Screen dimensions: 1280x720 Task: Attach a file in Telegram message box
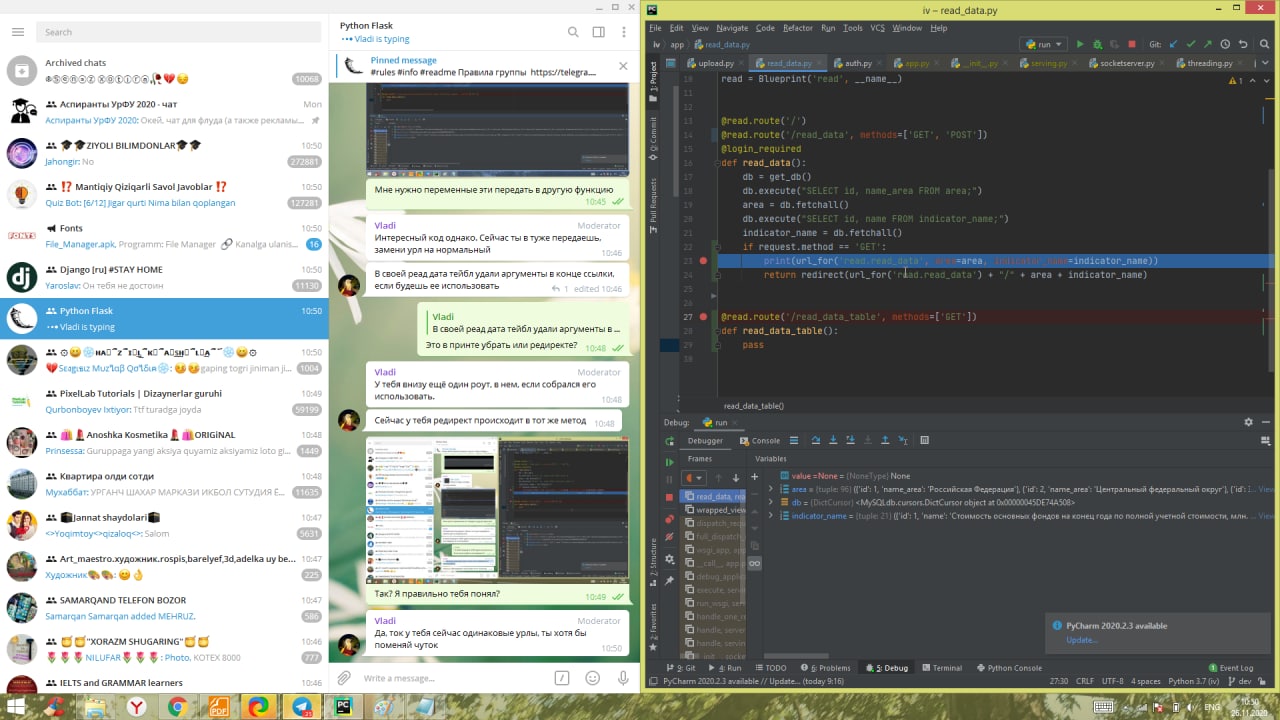pos(343,677)
